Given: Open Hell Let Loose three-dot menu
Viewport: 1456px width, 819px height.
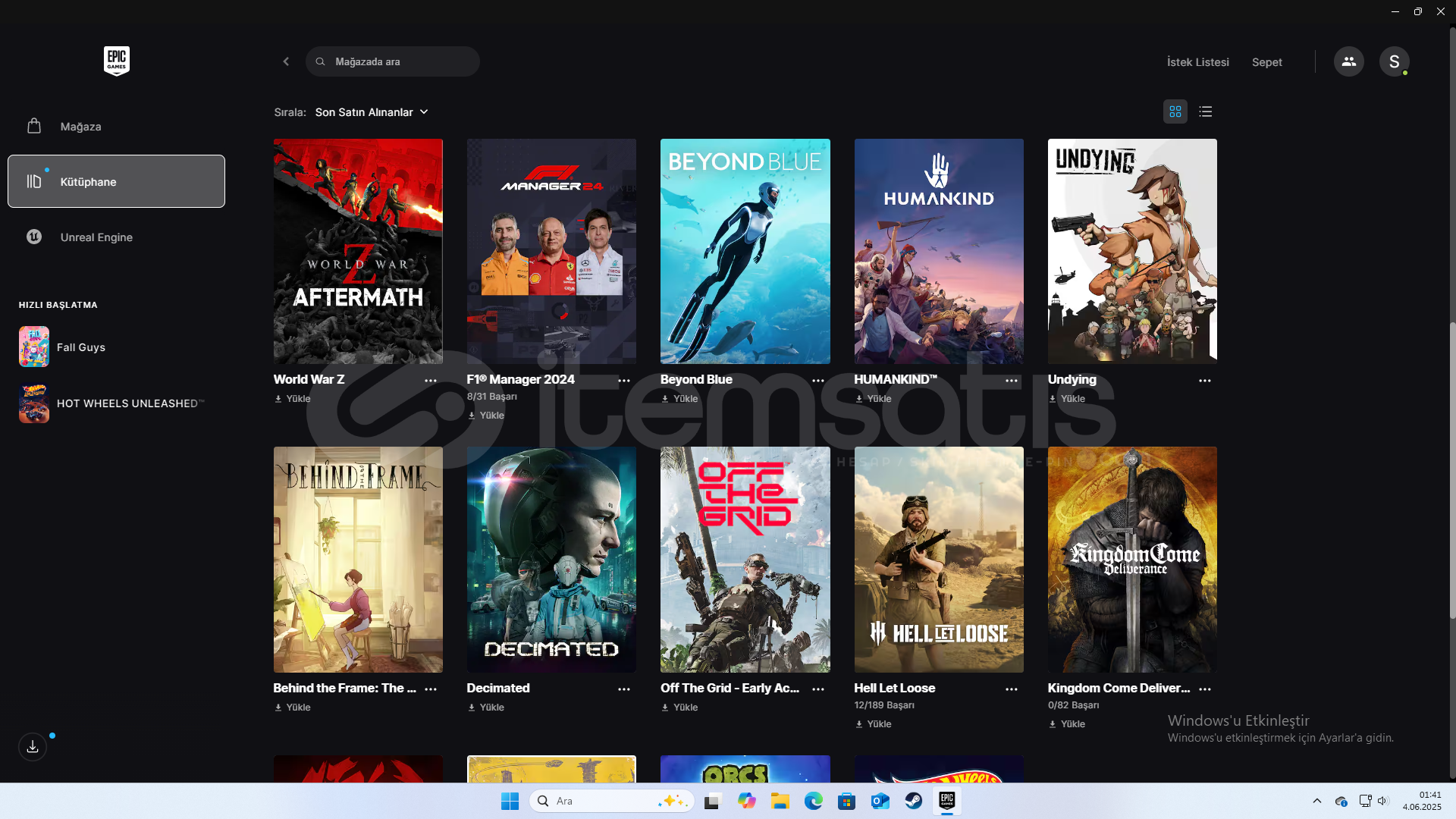Looking at the screenshot, I should (x=1011, y=689).
